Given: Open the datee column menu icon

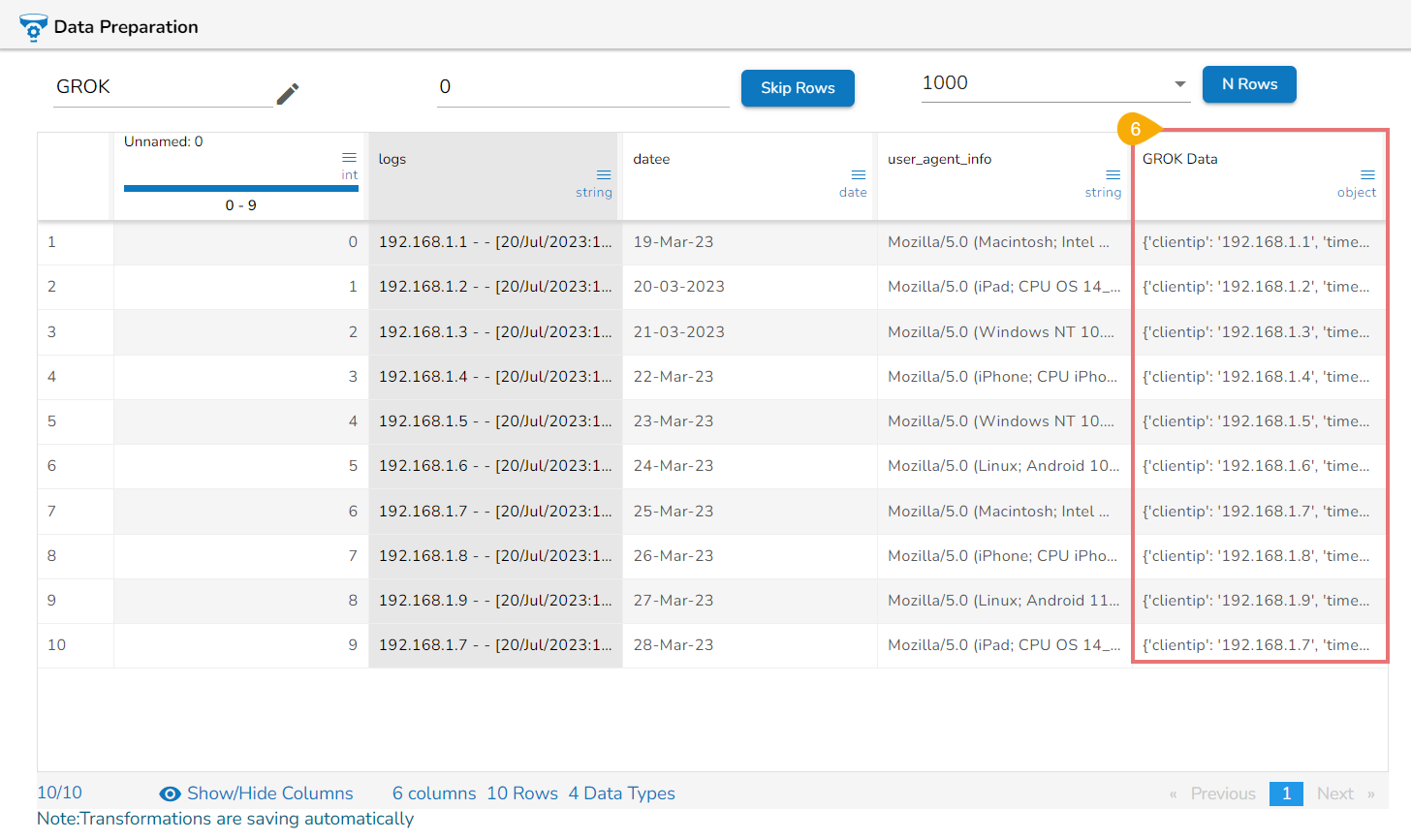Looking at the screenshot, I should point(859,174).
